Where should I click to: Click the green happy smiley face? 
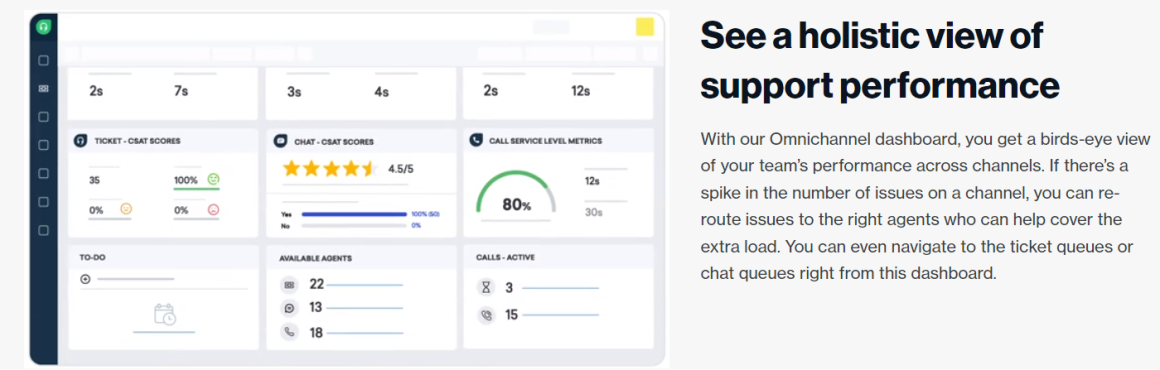click(214, 179)
